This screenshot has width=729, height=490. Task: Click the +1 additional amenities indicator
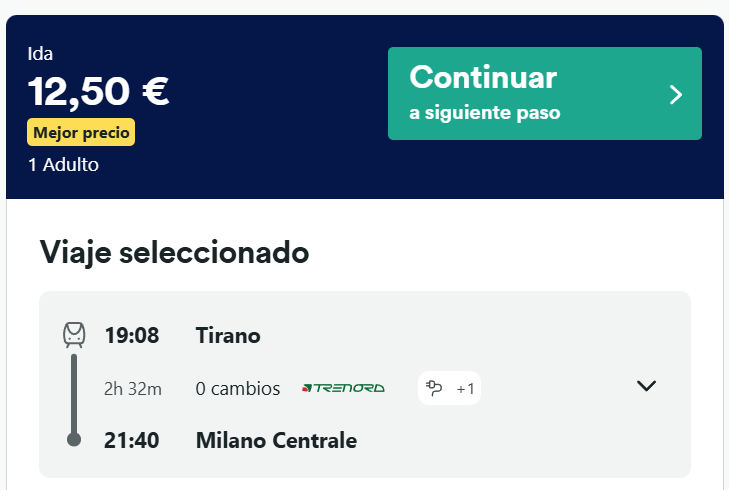tap(465, 389)
